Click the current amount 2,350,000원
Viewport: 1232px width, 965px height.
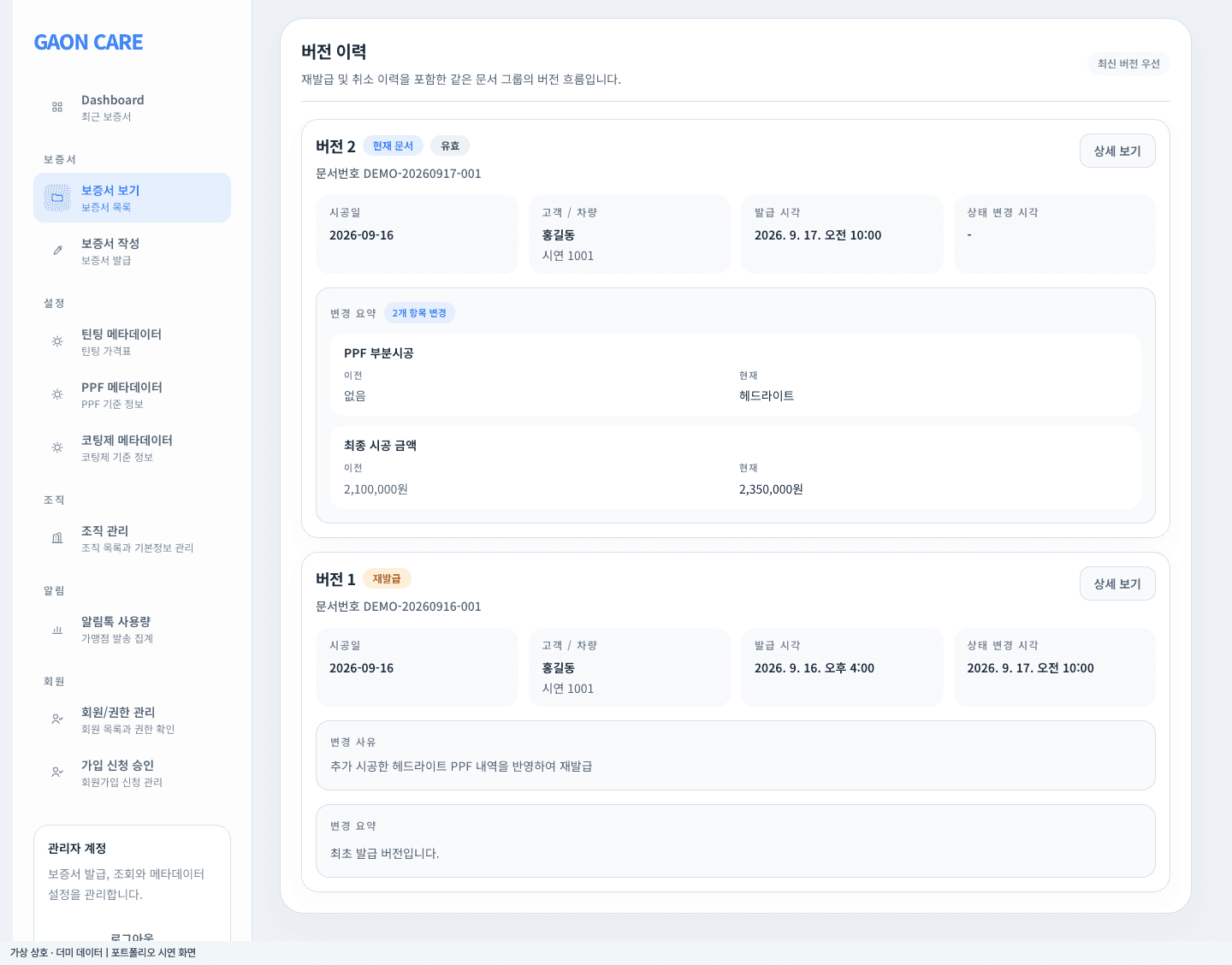tap(771, 489)
